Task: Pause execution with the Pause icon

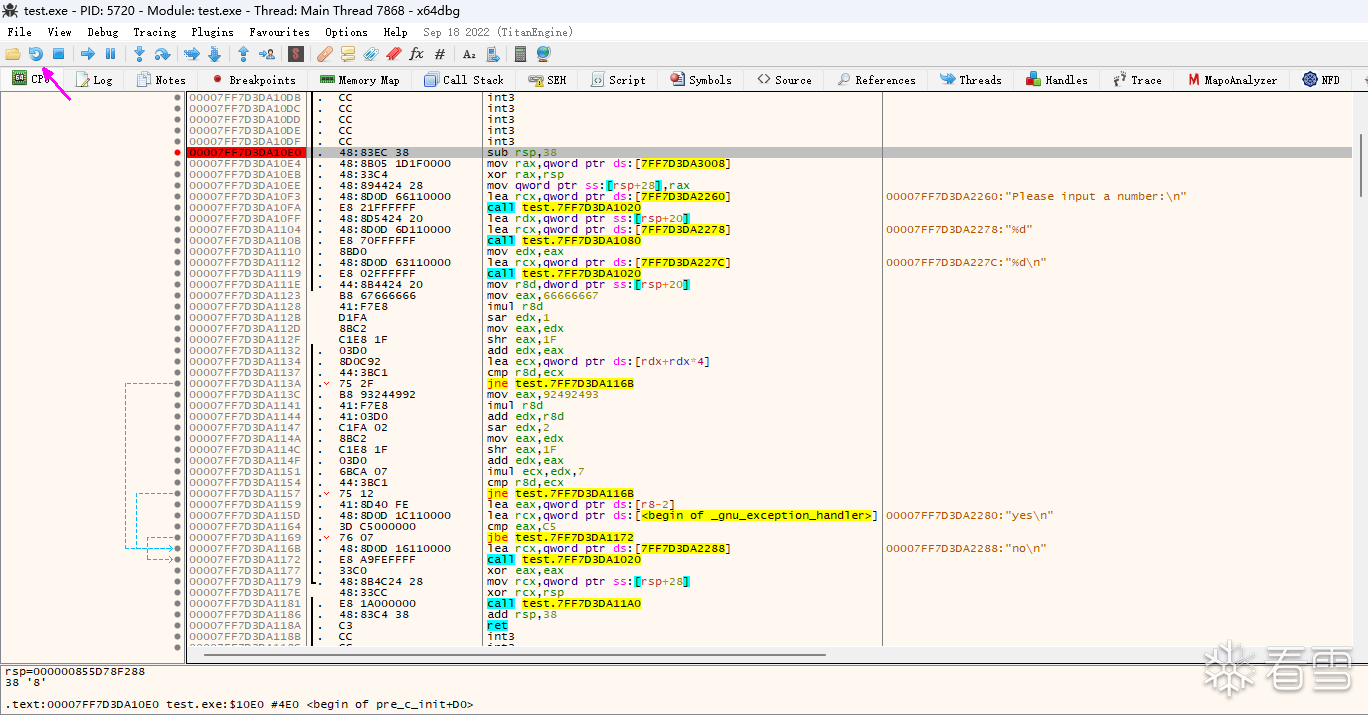Action: click(x=111, y=54)
